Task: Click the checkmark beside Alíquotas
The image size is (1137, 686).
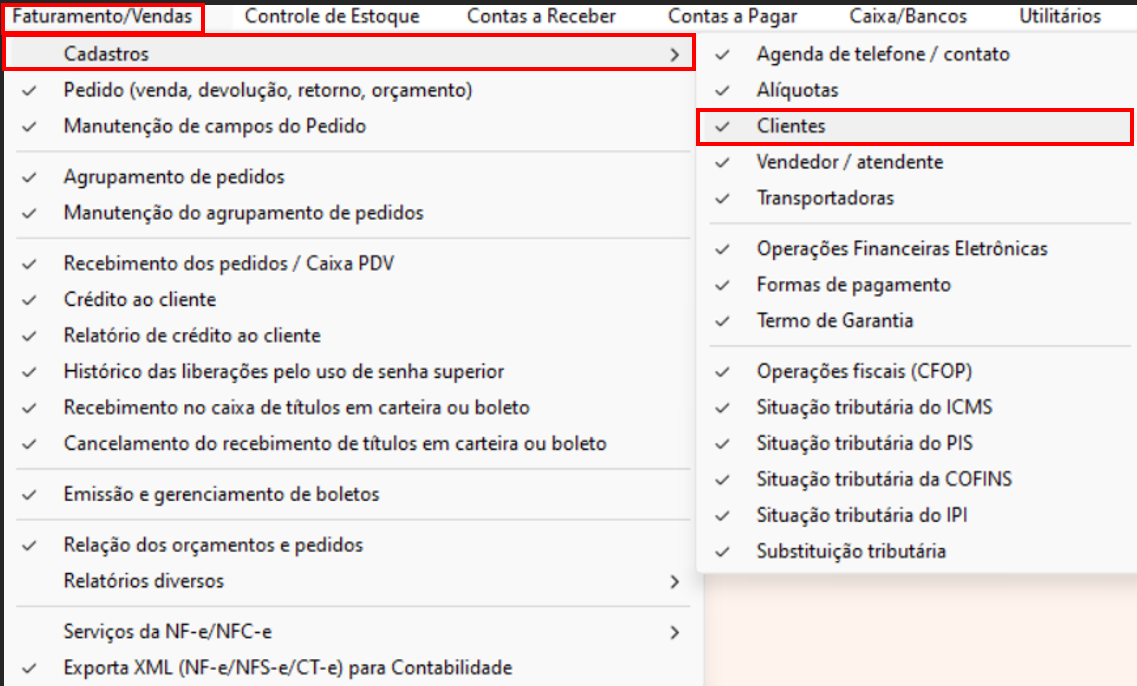Action: 722,90
